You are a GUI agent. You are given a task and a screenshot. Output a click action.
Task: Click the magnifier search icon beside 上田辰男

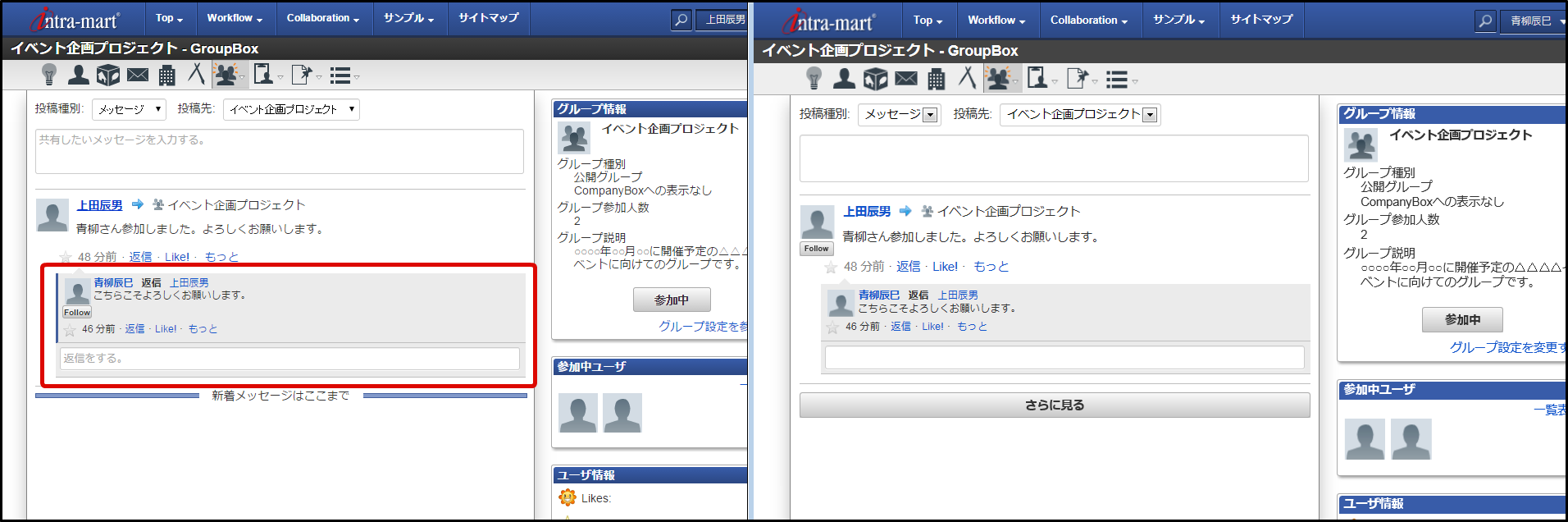point(681,19)
